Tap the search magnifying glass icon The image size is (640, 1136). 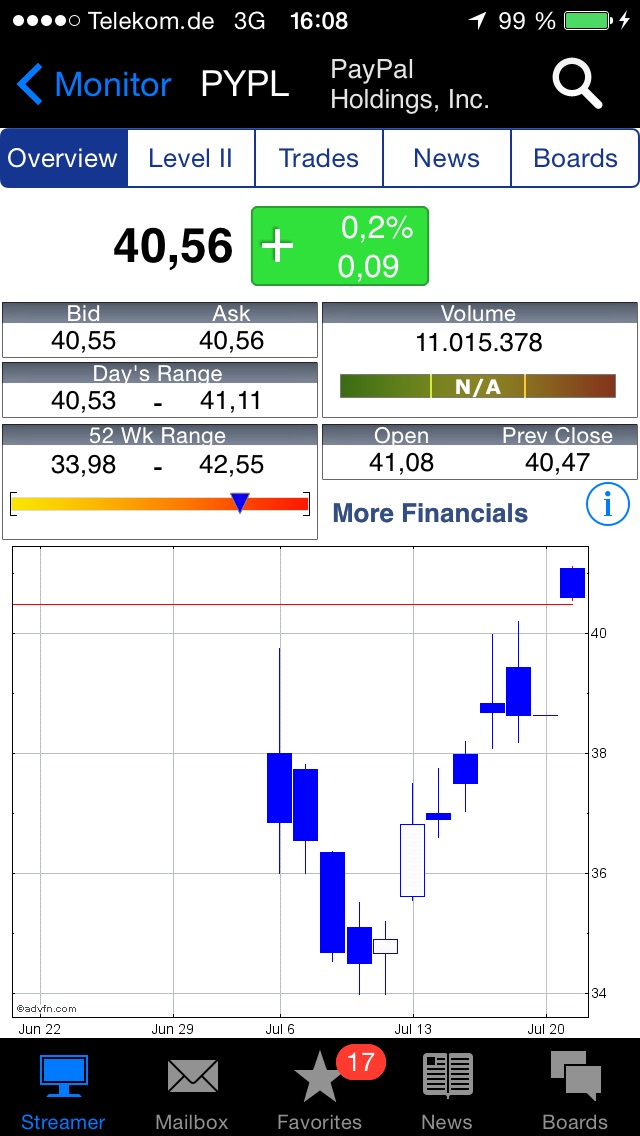point(577,84)
